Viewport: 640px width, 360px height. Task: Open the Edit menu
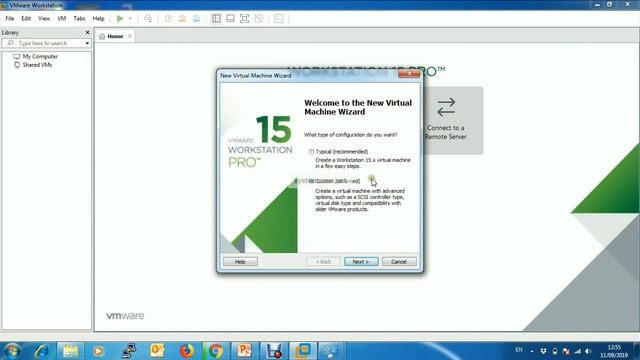click(x=26, y=18)
